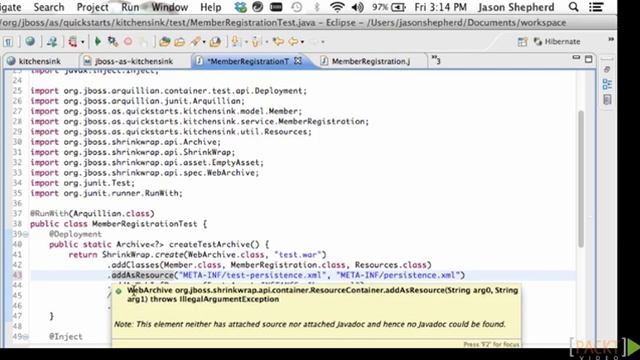
Task: Show hidden perspectives chevron
Action: pos(611,40)
